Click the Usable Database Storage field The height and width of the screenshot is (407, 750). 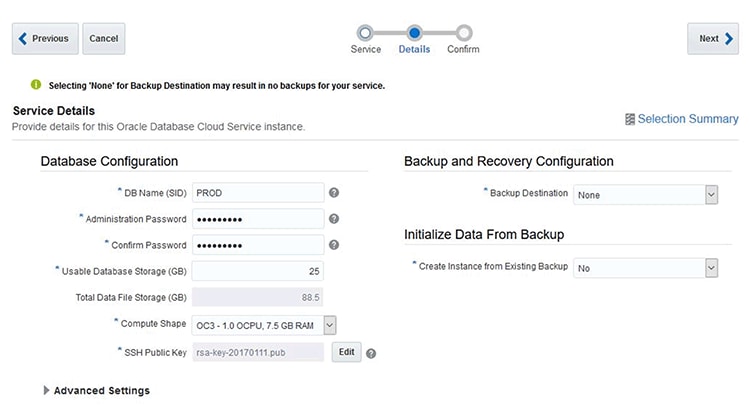(257, 271)
